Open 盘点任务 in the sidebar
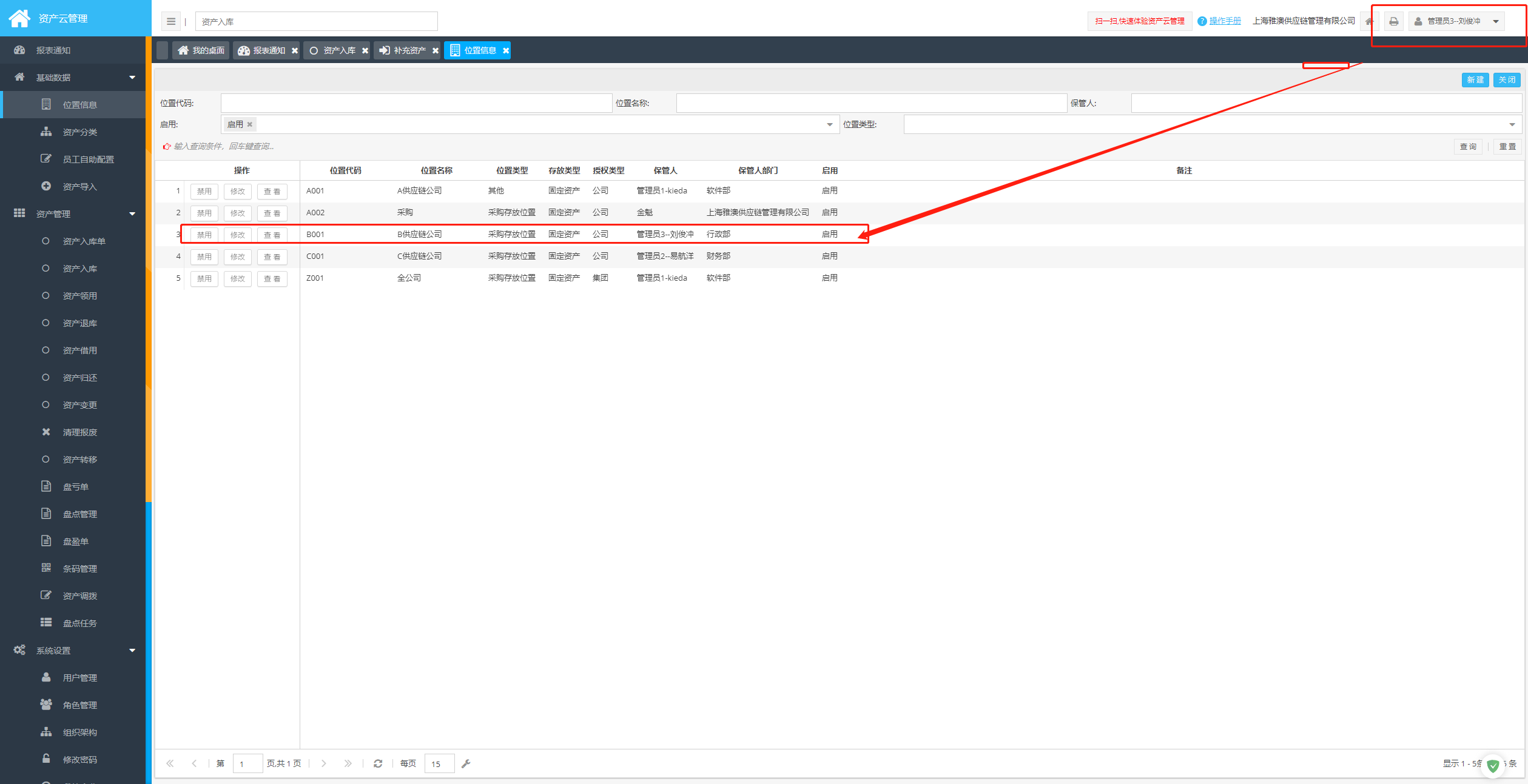The width and height of the screenshot is (1528, 784). point(73,623)
